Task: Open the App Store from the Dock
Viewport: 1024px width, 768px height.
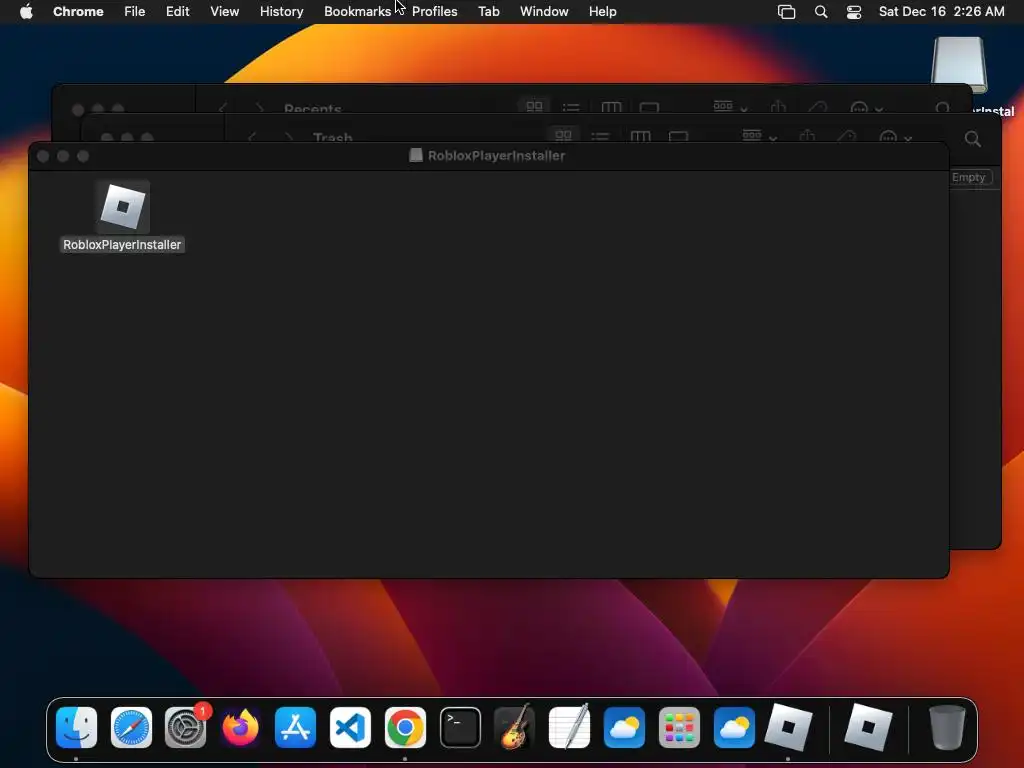Action: coord(295,728)
